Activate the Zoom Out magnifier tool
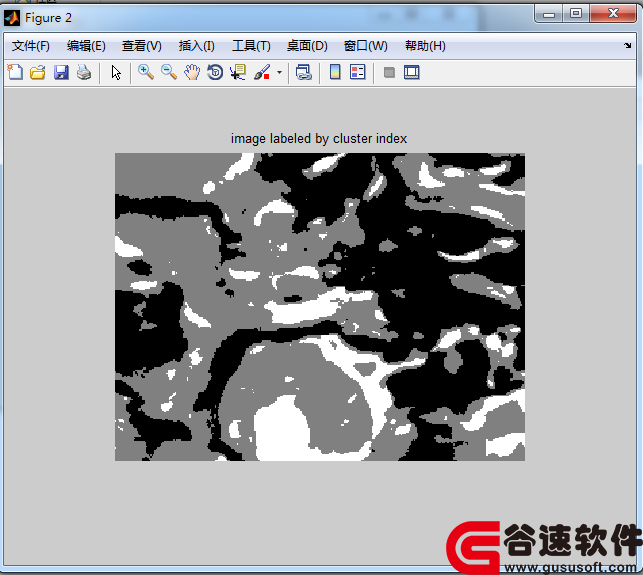The width and height of the screenshot is (643, 575). [x=169, y=73]
